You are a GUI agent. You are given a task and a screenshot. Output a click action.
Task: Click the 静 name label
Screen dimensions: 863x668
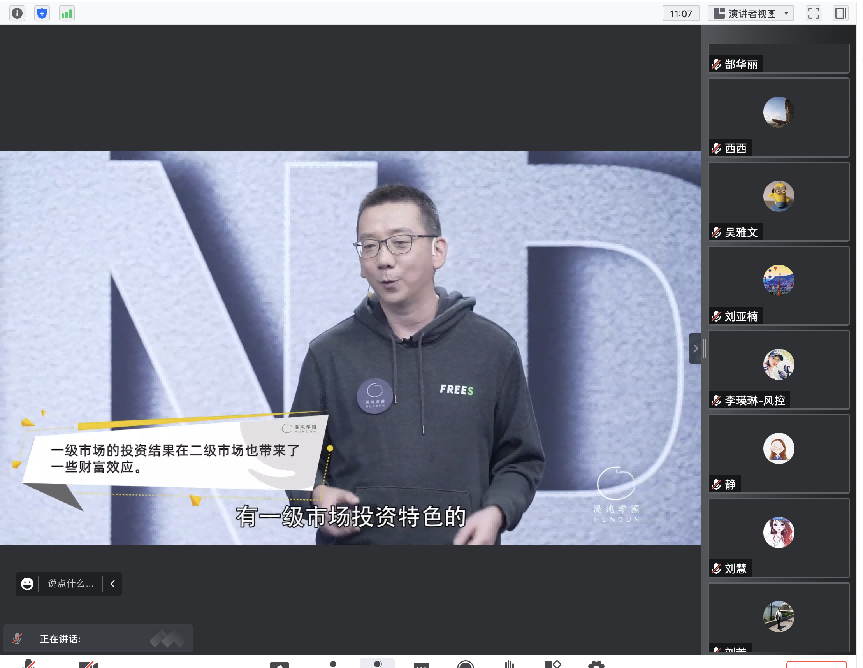click(730, 485)
